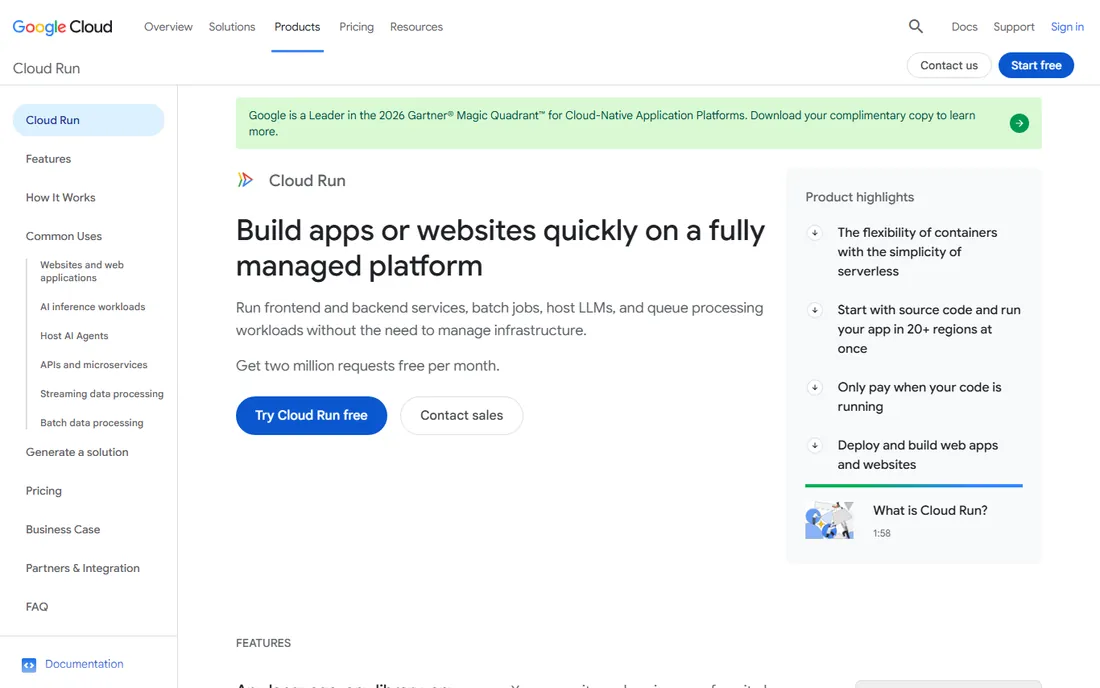The height and width of the screenshot is (688, 1100).
Task: Click 'Start with source code and run' highlight
Action: (929, 329)
